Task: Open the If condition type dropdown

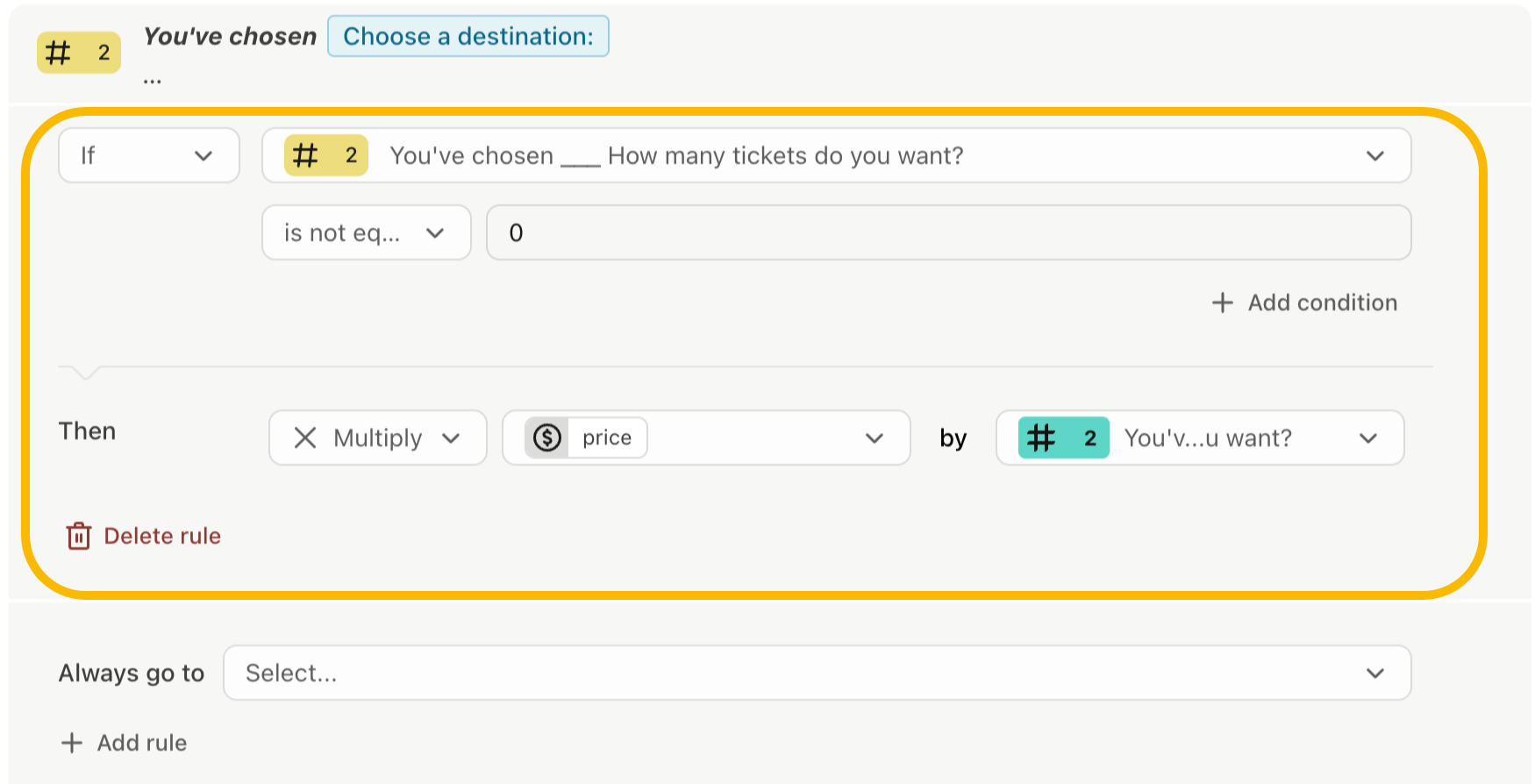Action: [149, 155]
